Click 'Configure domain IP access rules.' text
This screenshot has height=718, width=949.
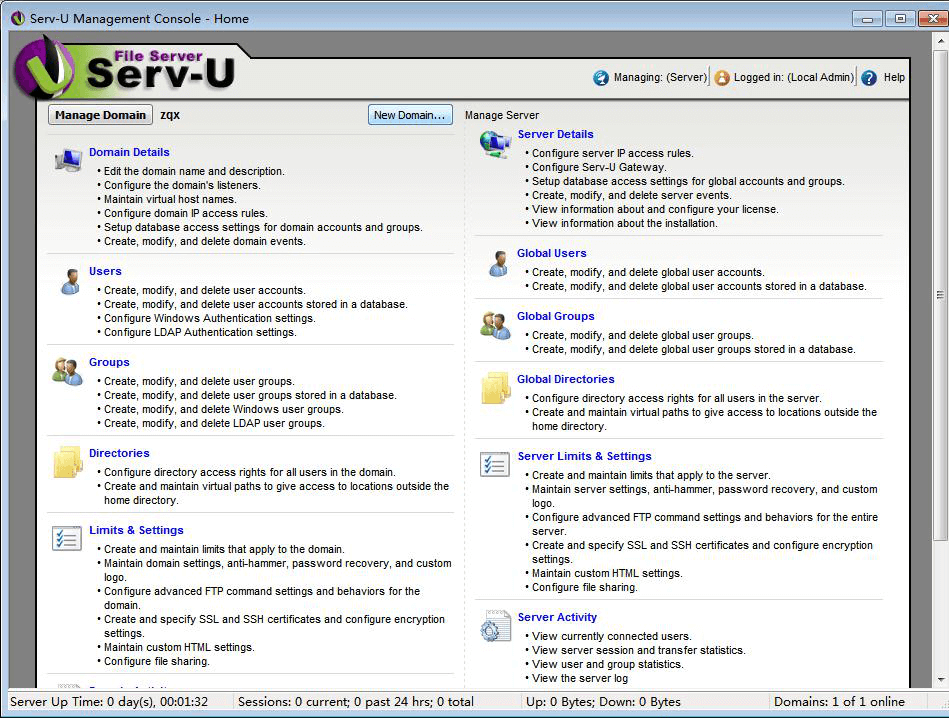click(186, 213)
